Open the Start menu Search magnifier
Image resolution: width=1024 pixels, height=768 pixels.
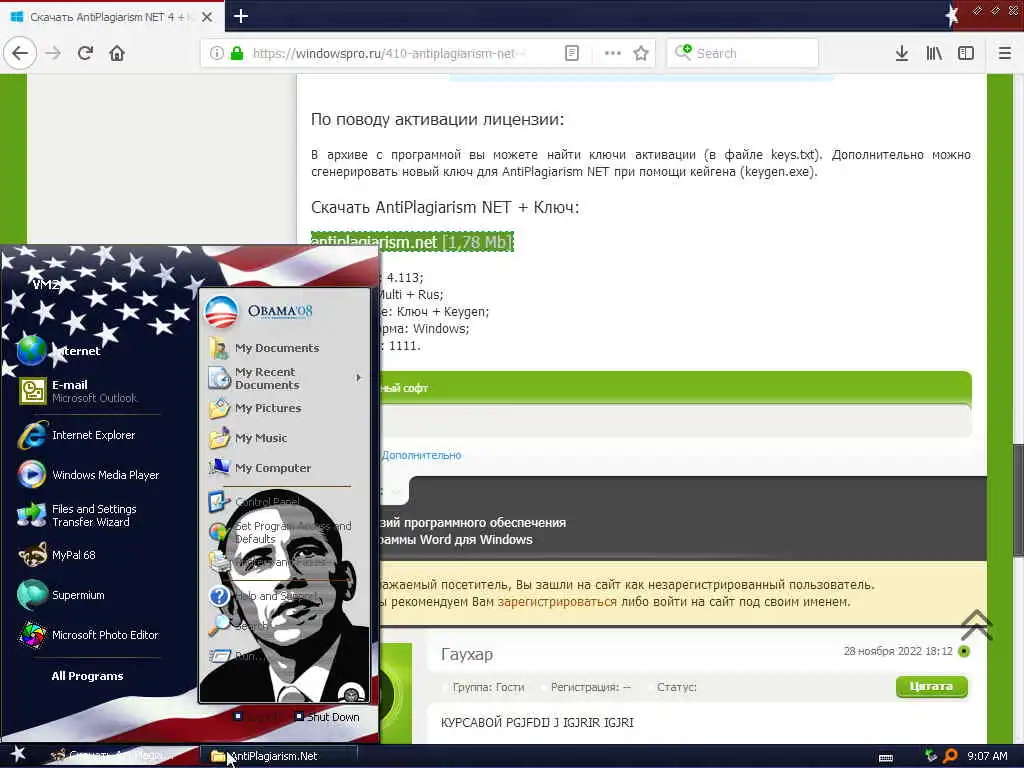click(219, 625)
